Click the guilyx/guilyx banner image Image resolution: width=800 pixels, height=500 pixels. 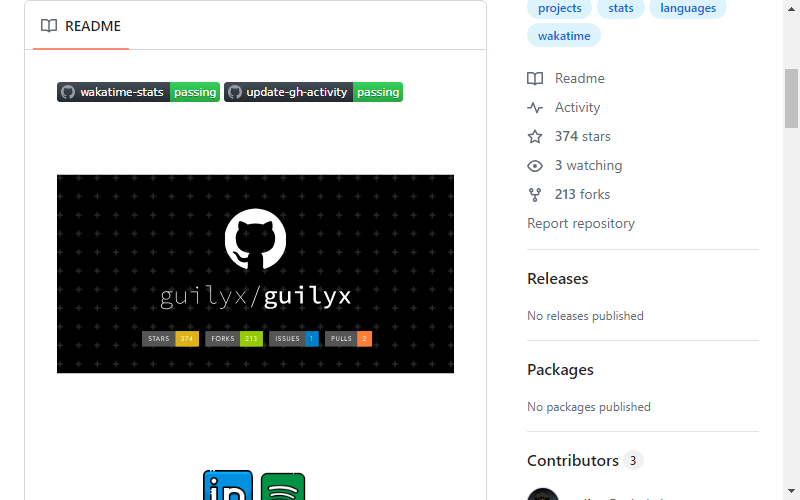[x=255, y=274]
